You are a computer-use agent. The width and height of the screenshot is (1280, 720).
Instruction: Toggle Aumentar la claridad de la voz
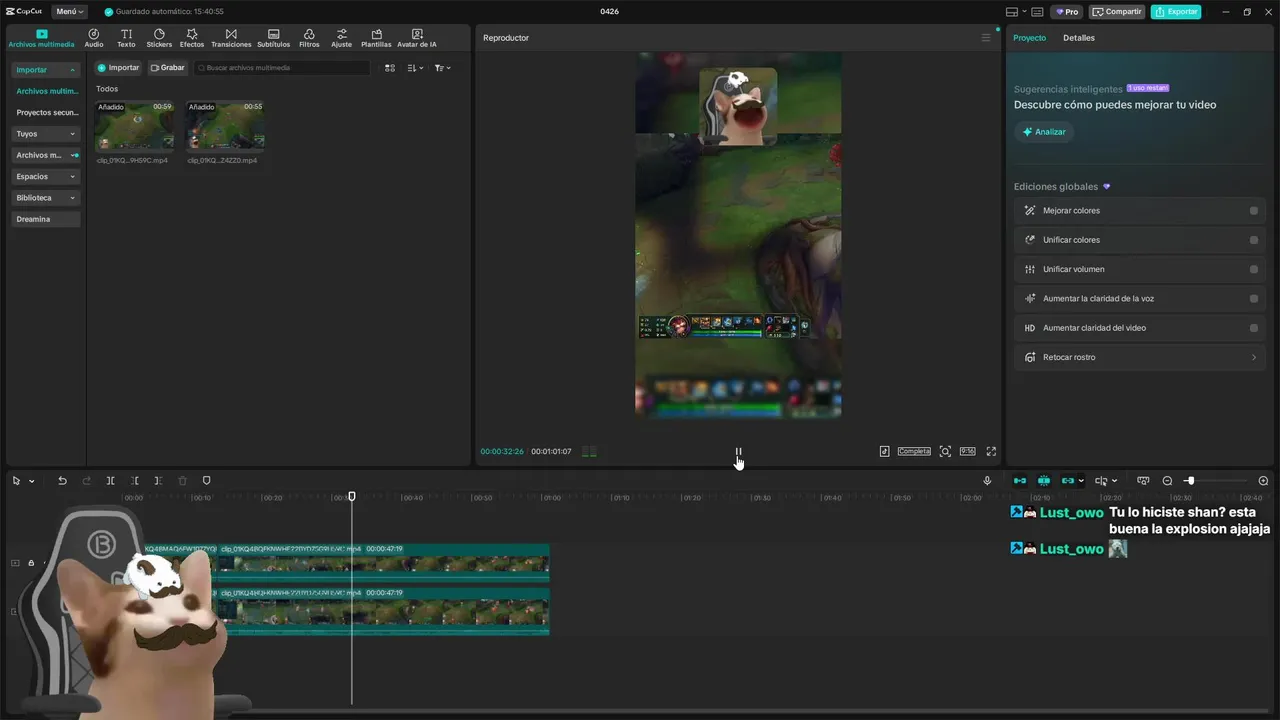point(1254,299)
